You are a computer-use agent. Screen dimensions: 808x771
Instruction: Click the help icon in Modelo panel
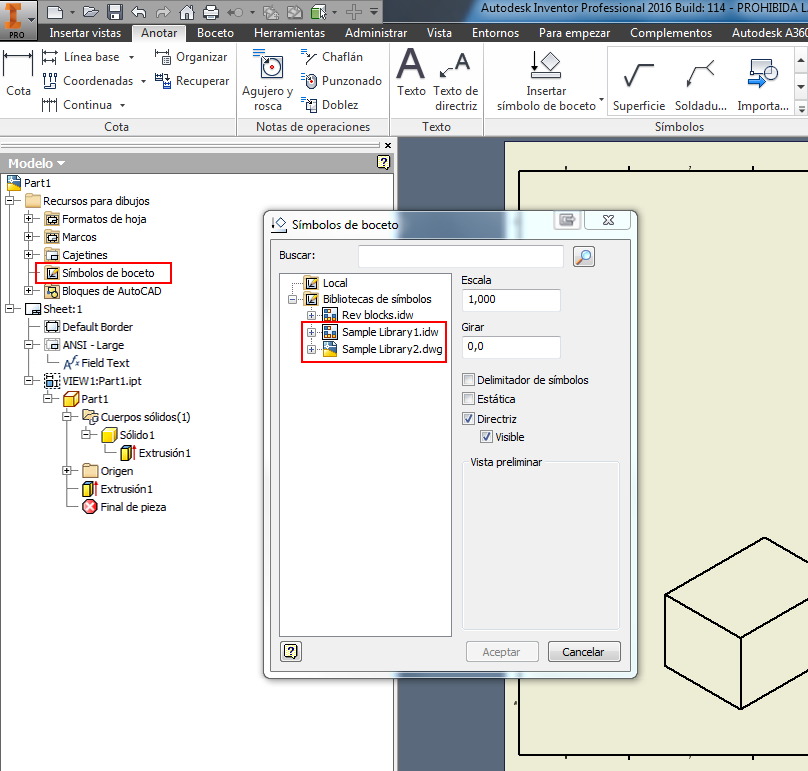[383, 163]
